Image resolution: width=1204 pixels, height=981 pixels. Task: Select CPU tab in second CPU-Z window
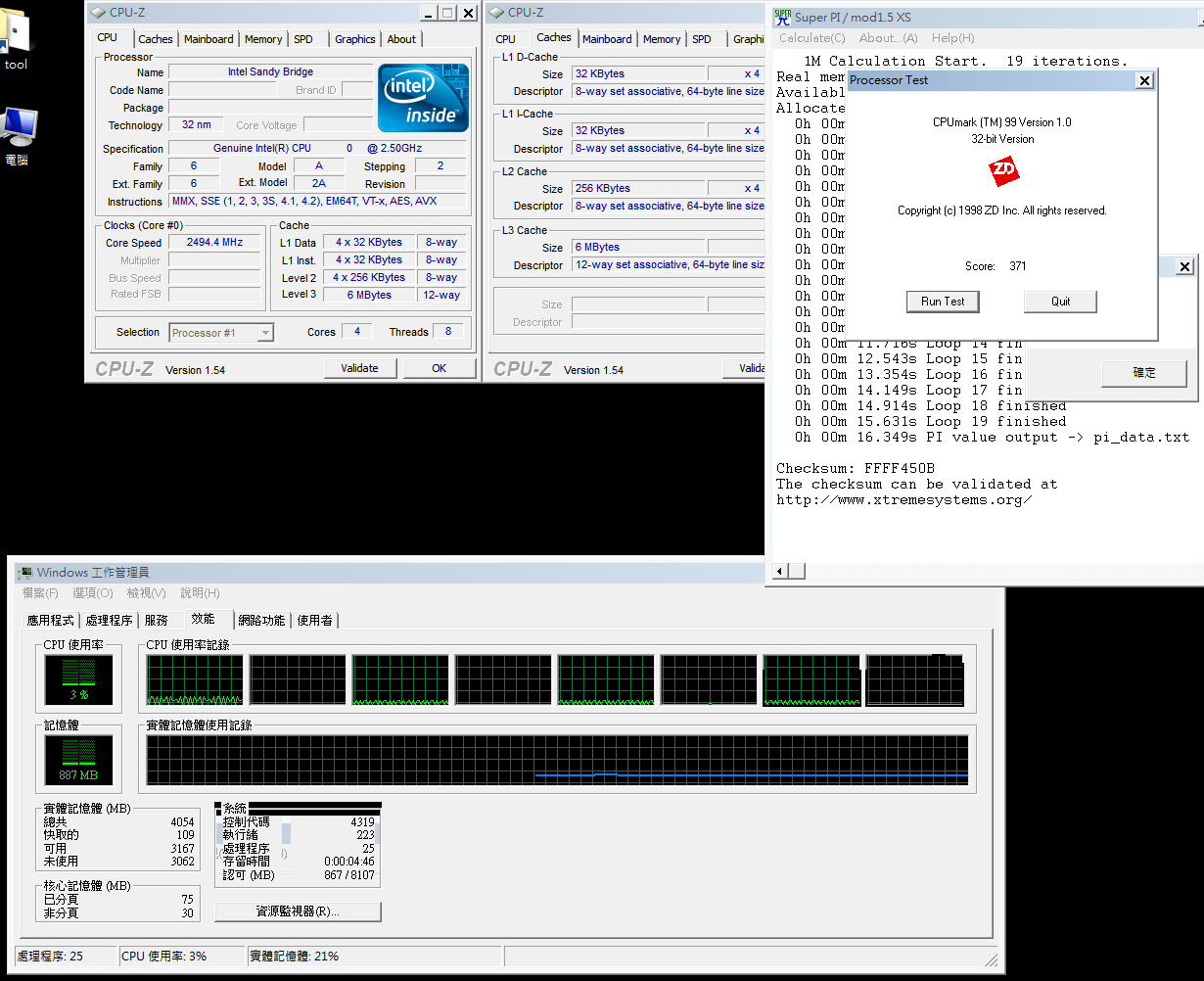pyautogui.click(x=505, y=39)
